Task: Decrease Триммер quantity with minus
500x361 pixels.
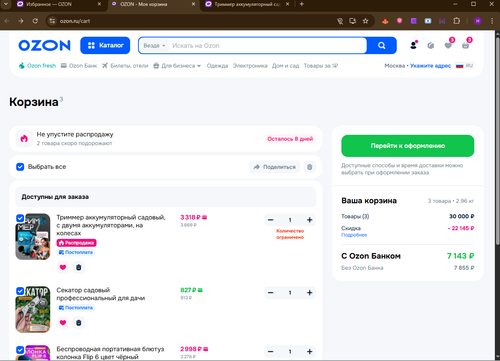Action: pos(271,220)
